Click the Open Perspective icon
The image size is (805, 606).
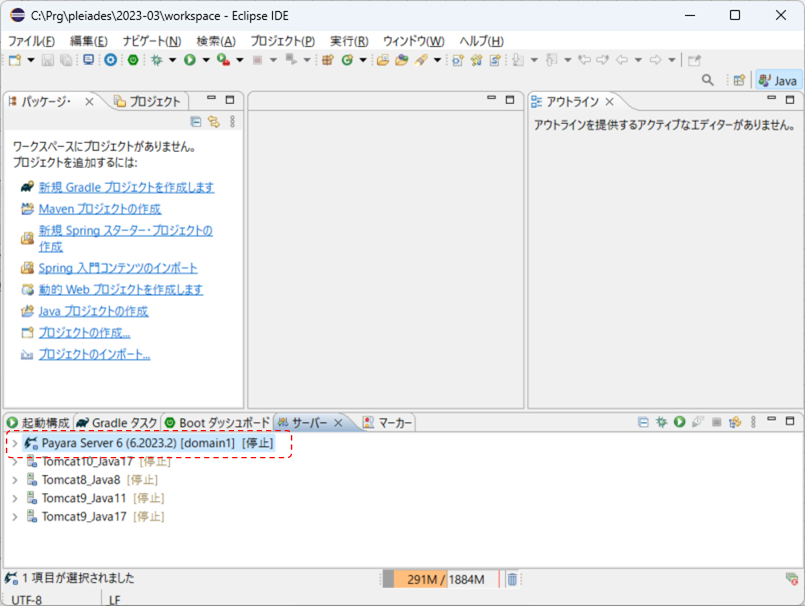pyautogui.click(x=739, y=80)
